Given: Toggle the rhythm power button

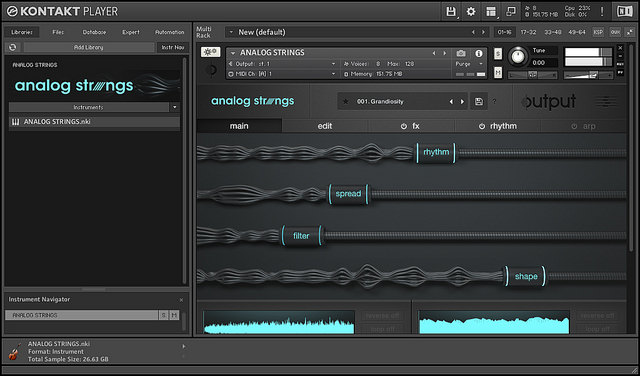Looking at the screenshot, I should (482, 127).
